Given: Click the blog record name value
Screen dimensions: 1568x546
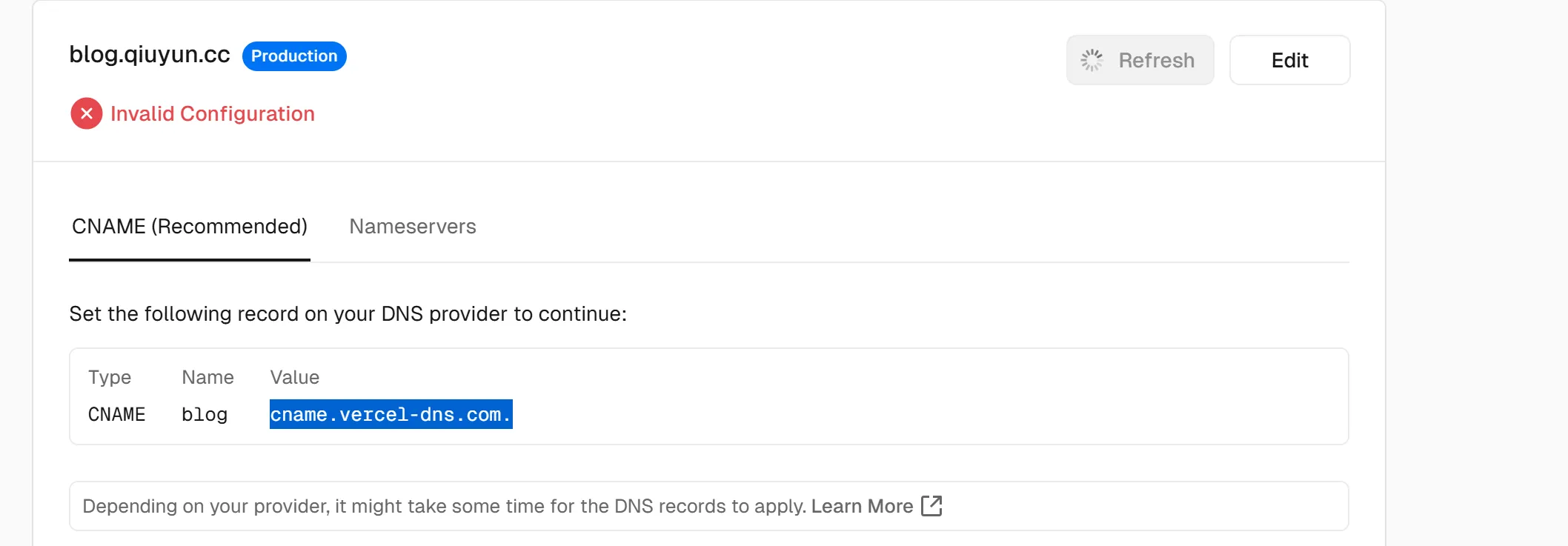Looking at the screenshot, I should click(205, 414).
